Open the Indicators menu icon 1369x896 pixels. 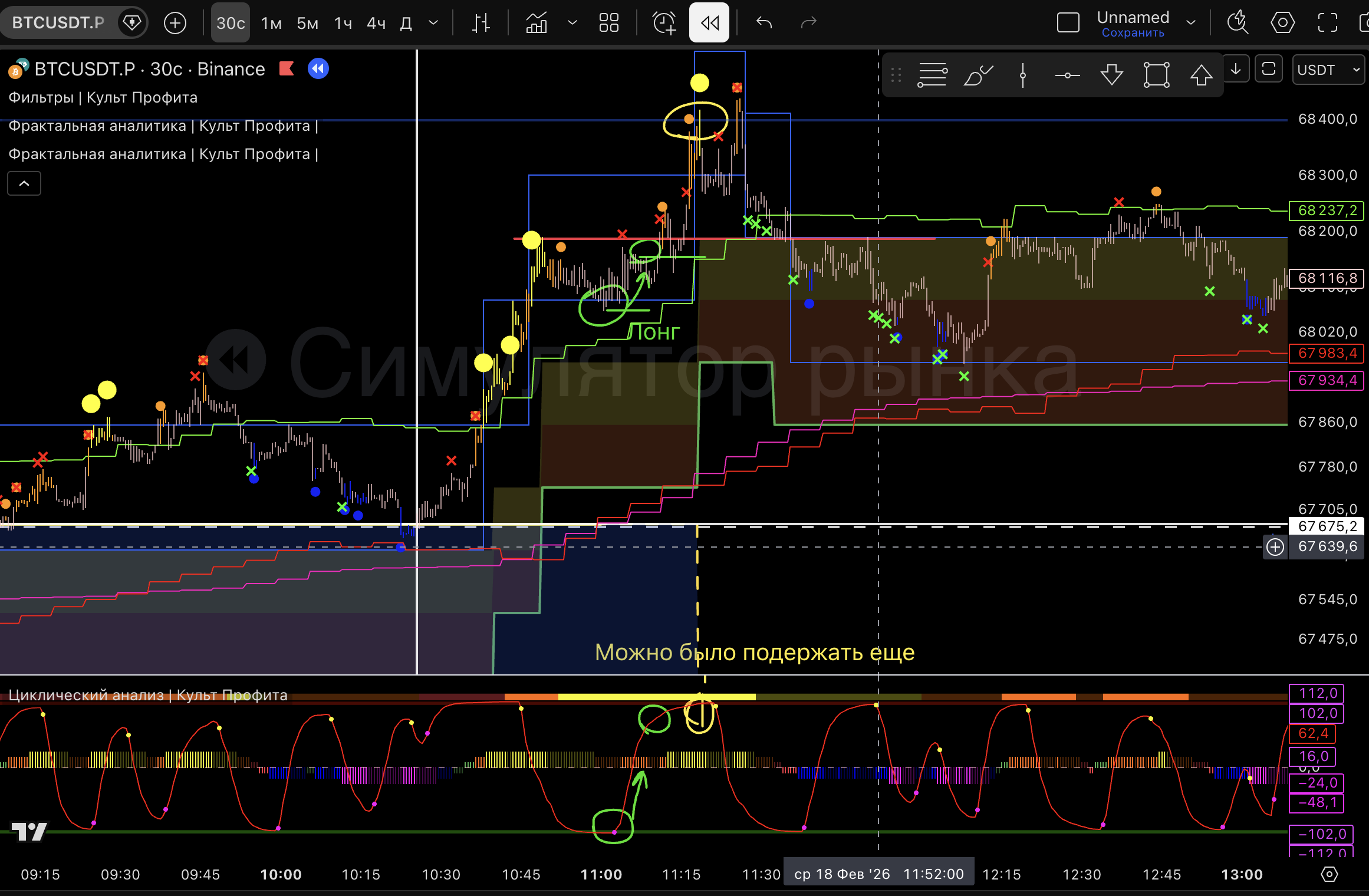[x=537, y=23]
